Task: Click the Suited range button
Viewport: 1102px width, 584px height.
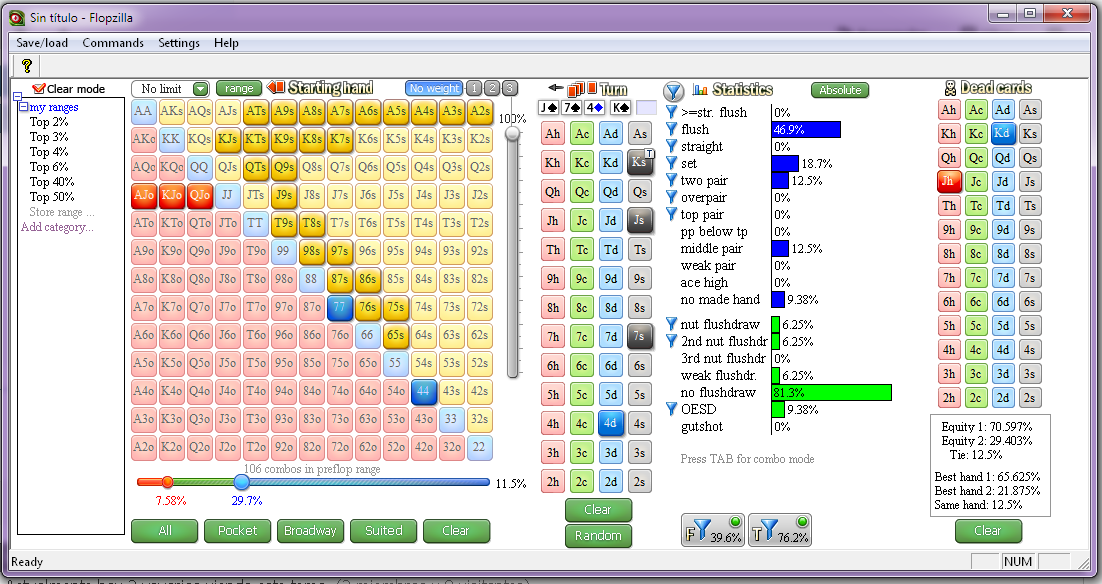Action: tap(384, 531)
